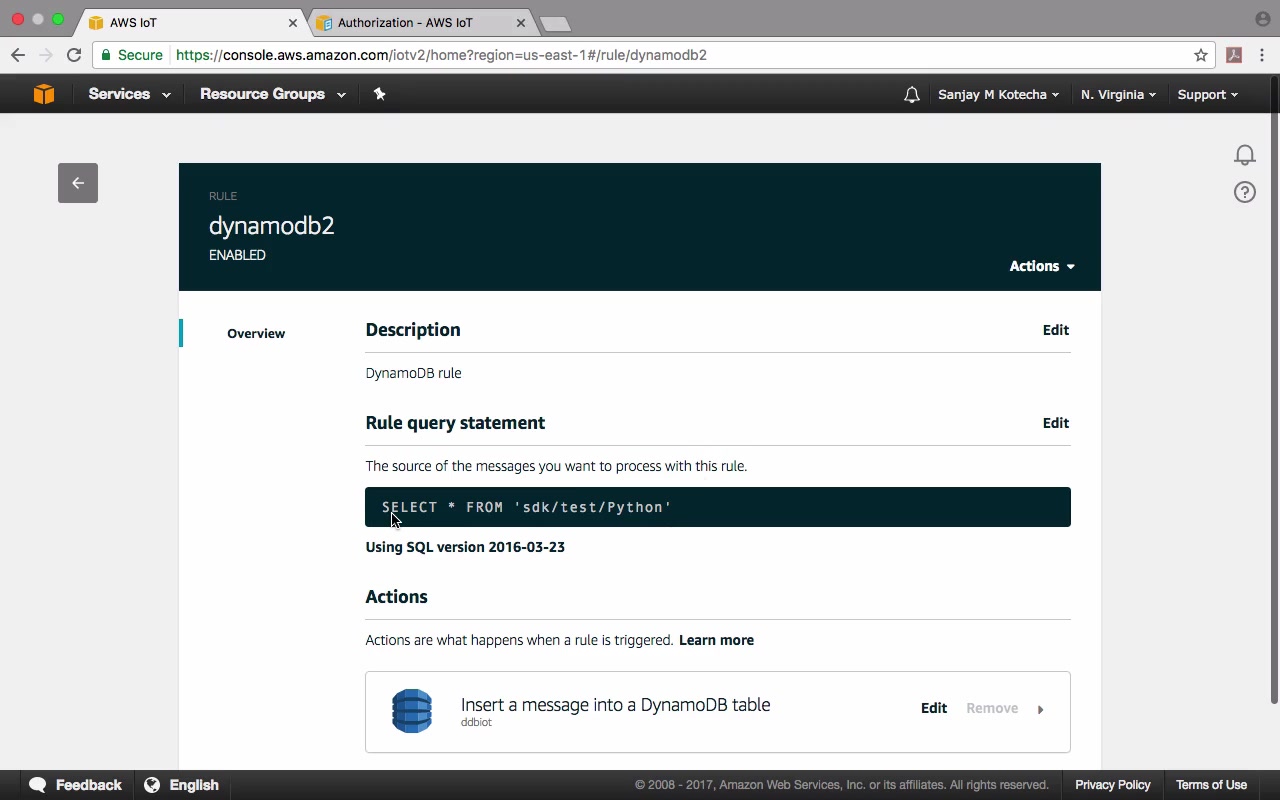Click the 'ddbiot' table name
This screenshot has height=800, width=1280.
point(476,722)
